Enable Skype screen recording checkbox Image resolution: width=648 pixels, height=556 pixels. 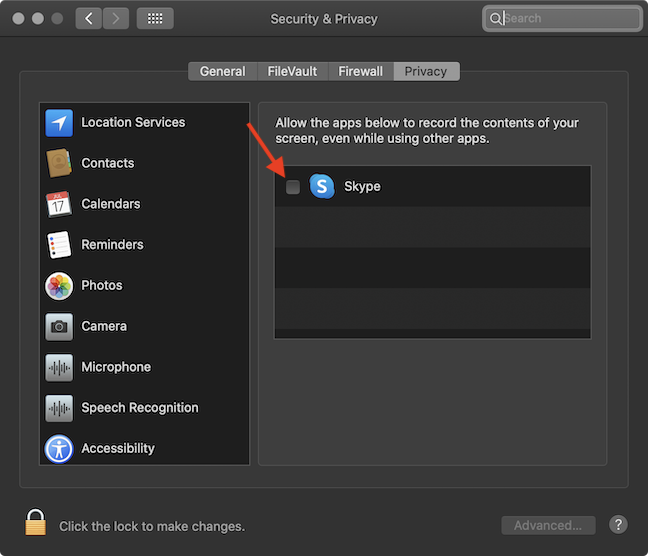click(293, 186)
